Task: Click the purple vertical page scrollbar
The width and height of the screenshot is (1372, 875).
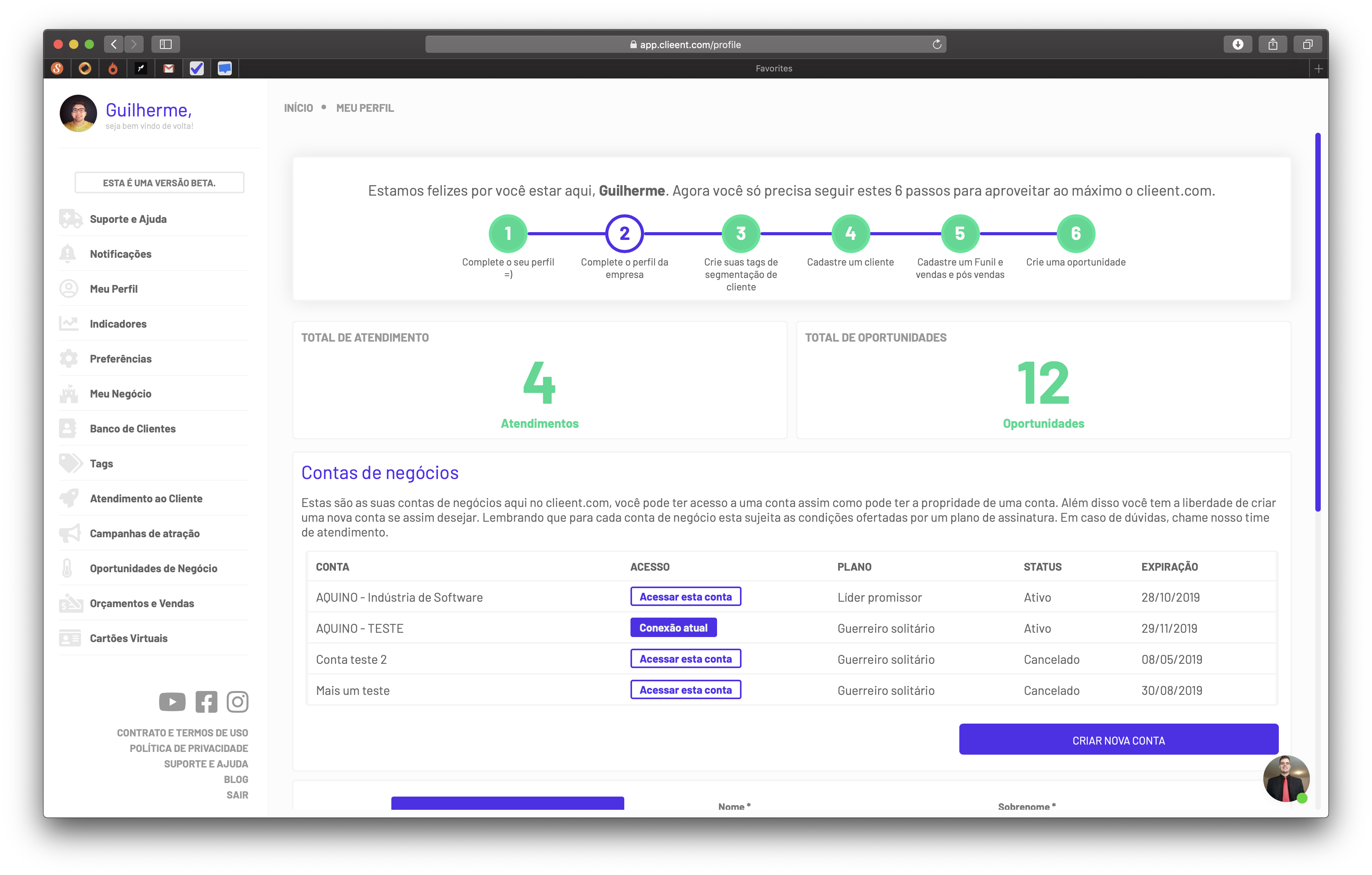Action: tap(1317, 322)
